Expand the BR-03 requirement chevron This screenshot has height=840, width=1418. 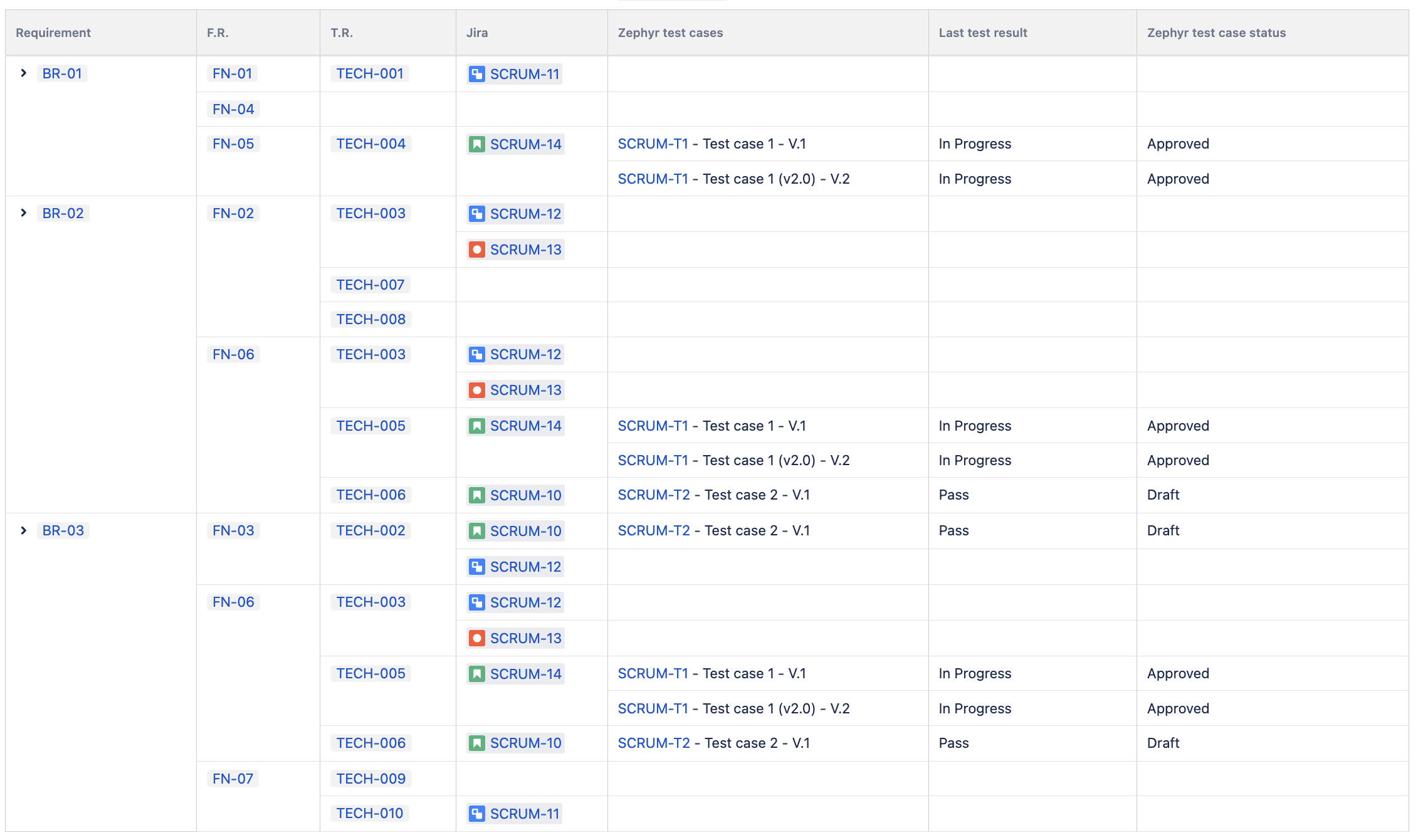(x=24, y=530)
